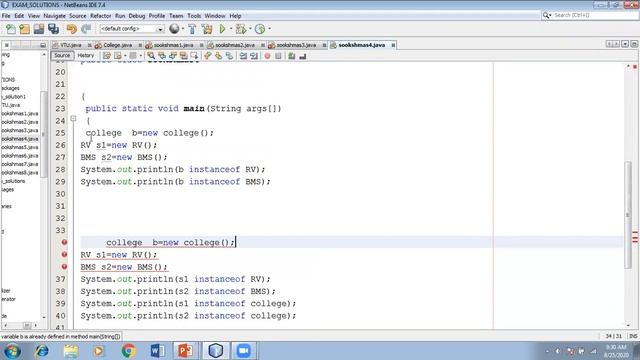Select sookshmas5.java in the project tree
This screenshot has height=360, width=640.
click(20, 147)
